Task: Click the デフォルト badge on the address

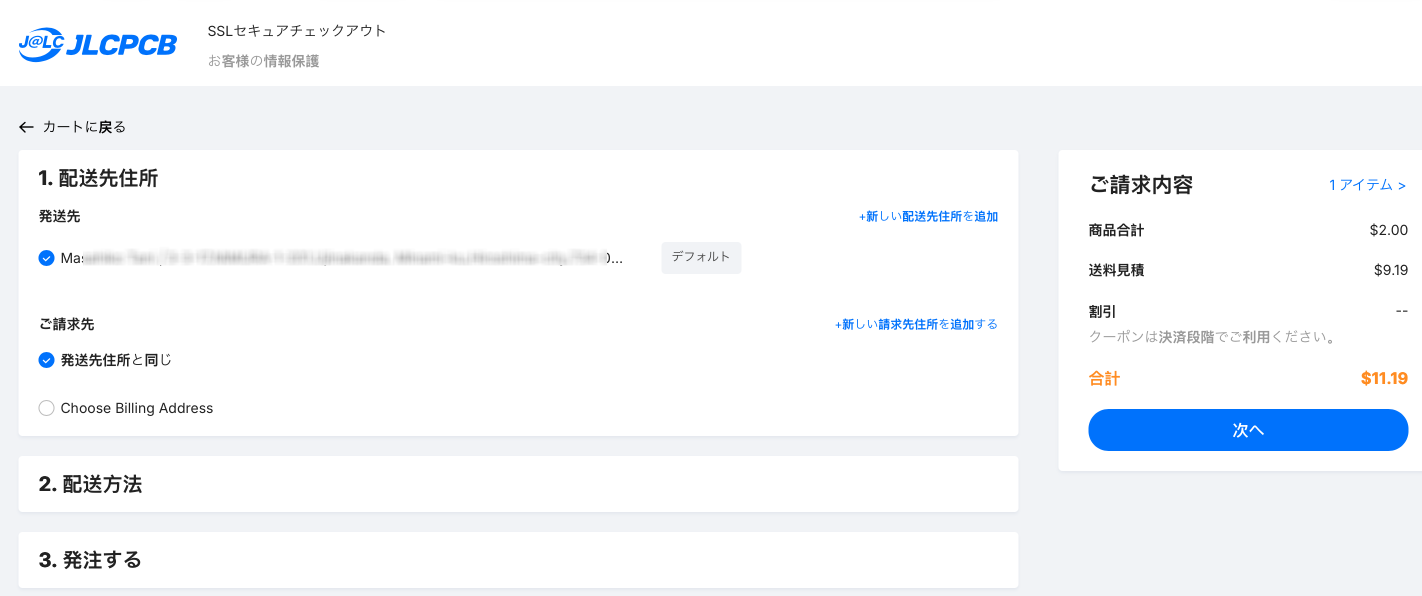Action: click(701, 257)
